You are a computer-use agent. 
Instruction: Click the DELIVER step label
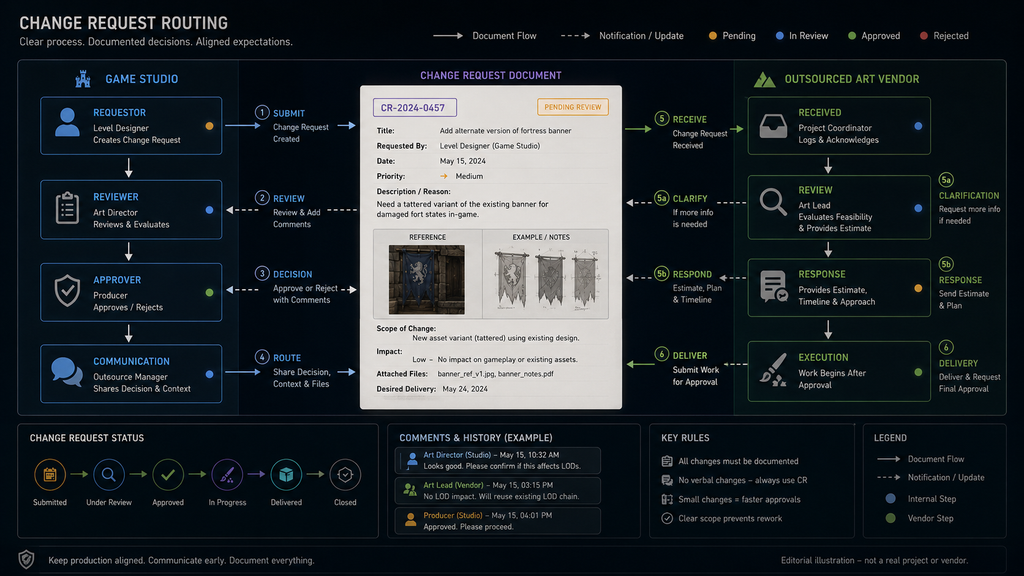[690, 356]
